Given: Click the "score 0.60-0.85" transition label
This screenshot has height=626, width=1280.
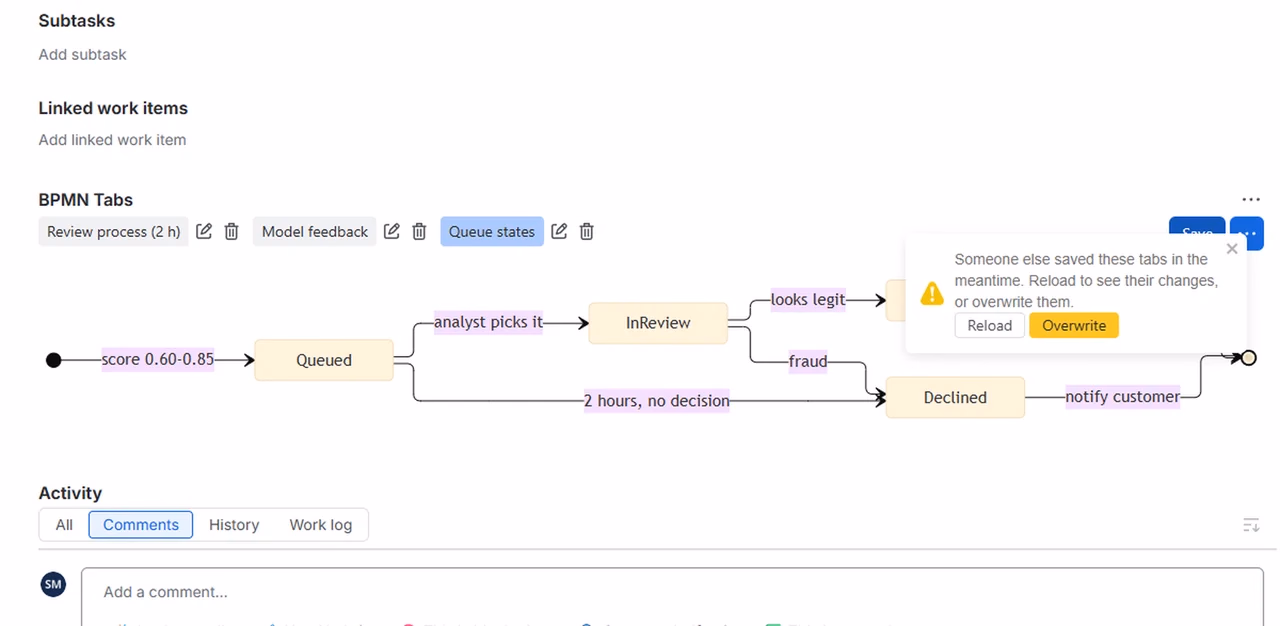Looking at the screenshot, I should [x=158, y=359].
